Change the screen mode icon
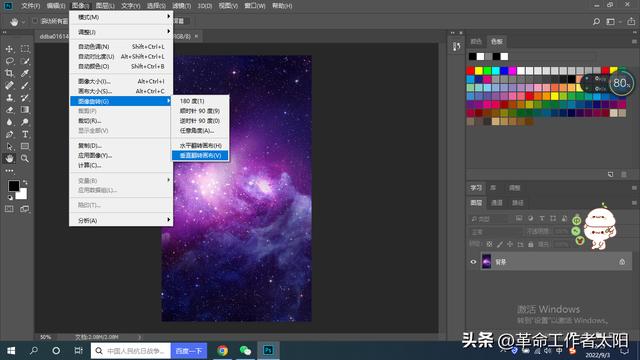640x360 pixels. [x=24, y=209]
